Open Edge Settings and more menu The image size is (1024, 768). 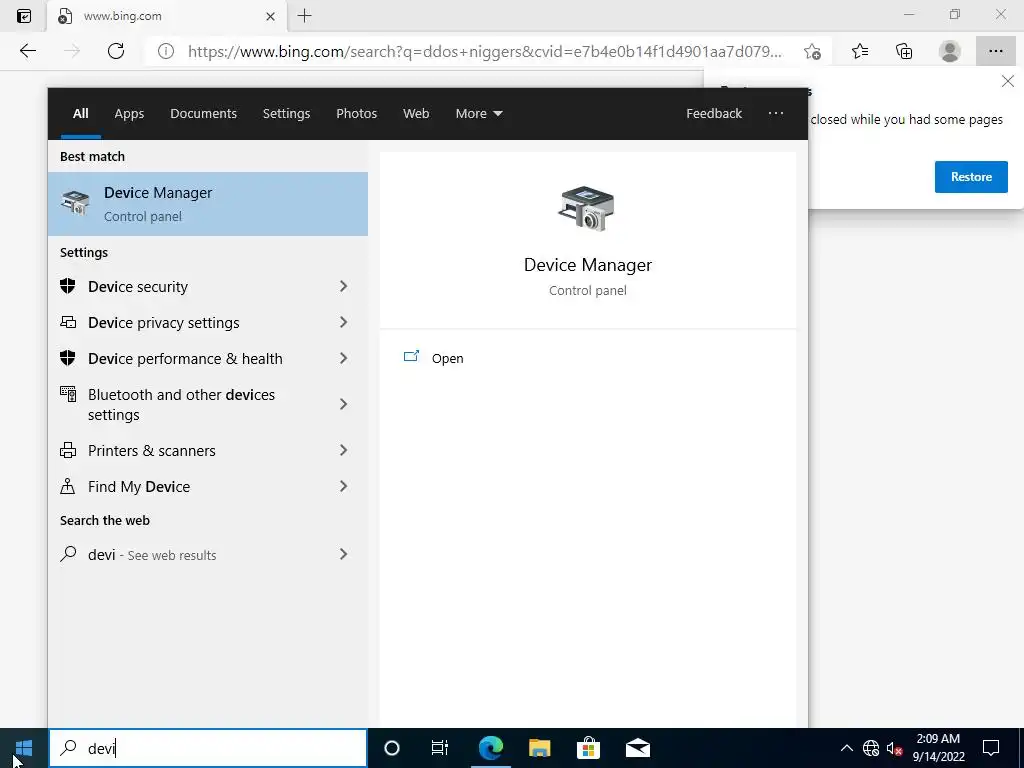click(x=995, y=51)
